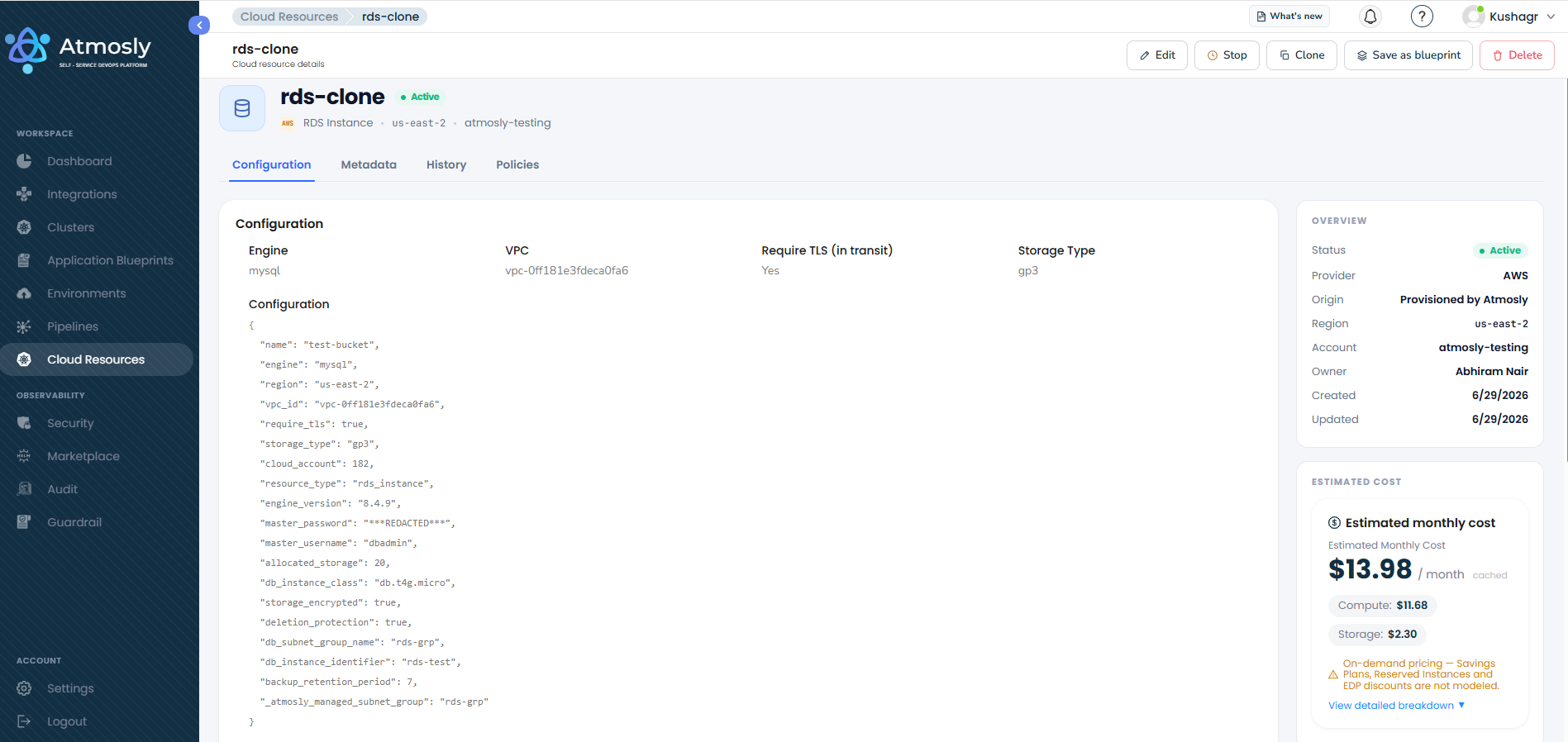The image size is (1568, 742).
Task: Expand View detailed breakdown
Action: pyautogui.click(x=1396, y=706)
